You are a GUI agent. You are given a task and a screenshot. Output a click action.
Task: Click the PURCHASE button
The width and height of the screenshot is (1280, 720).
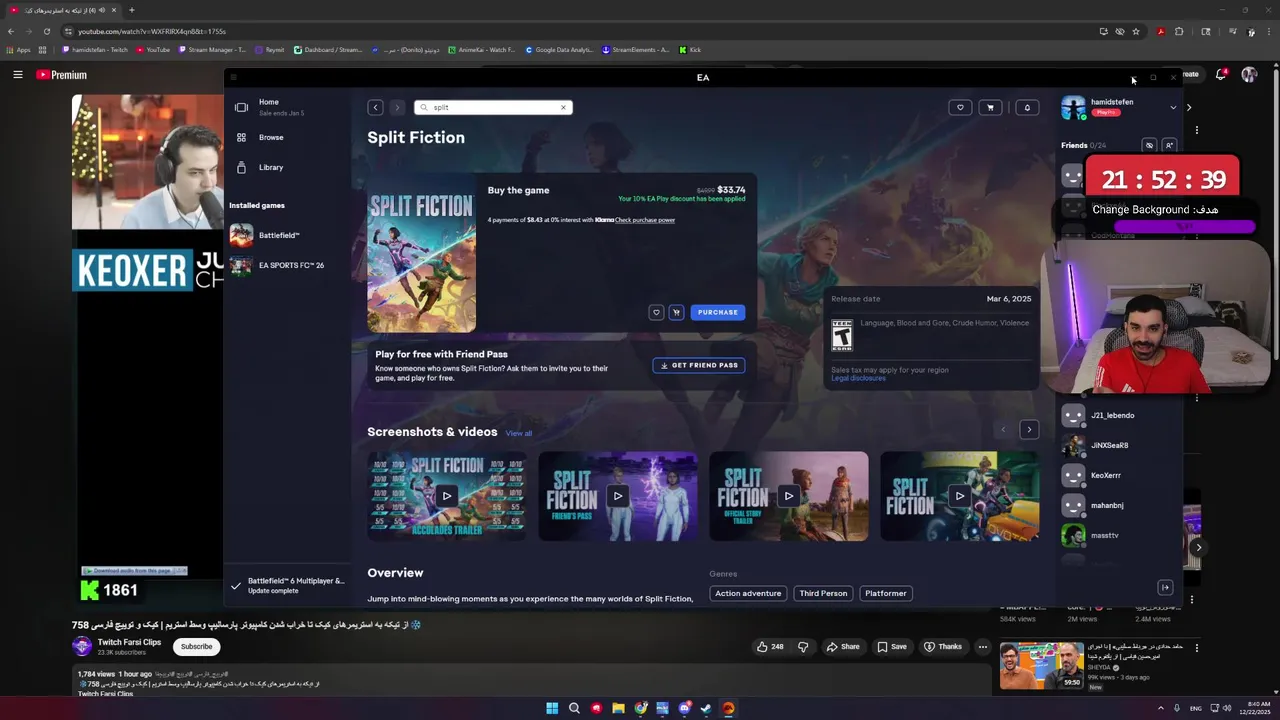pyautogui.click(x=717, y=312)
